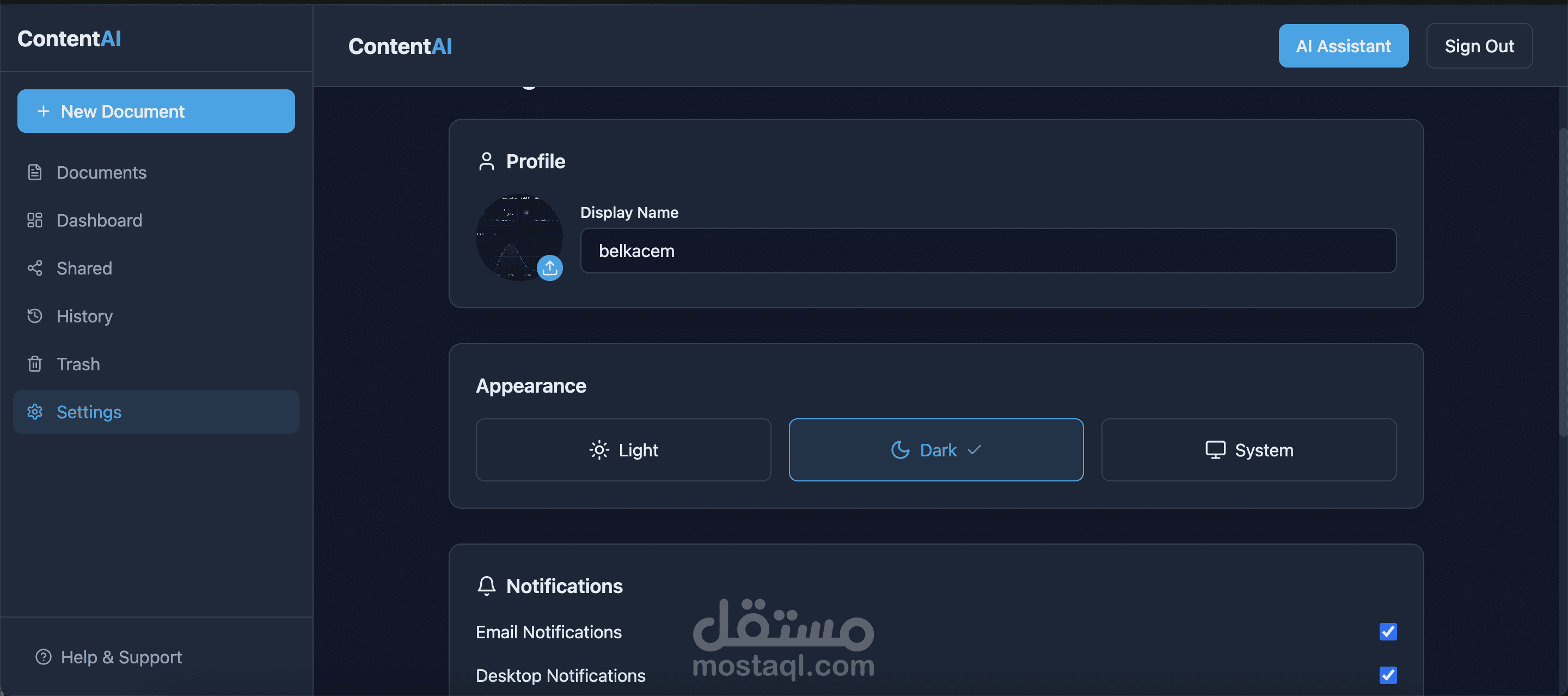Click the History clock icon
Viewport: 1568px width, 696px height.
coord(35,316)
